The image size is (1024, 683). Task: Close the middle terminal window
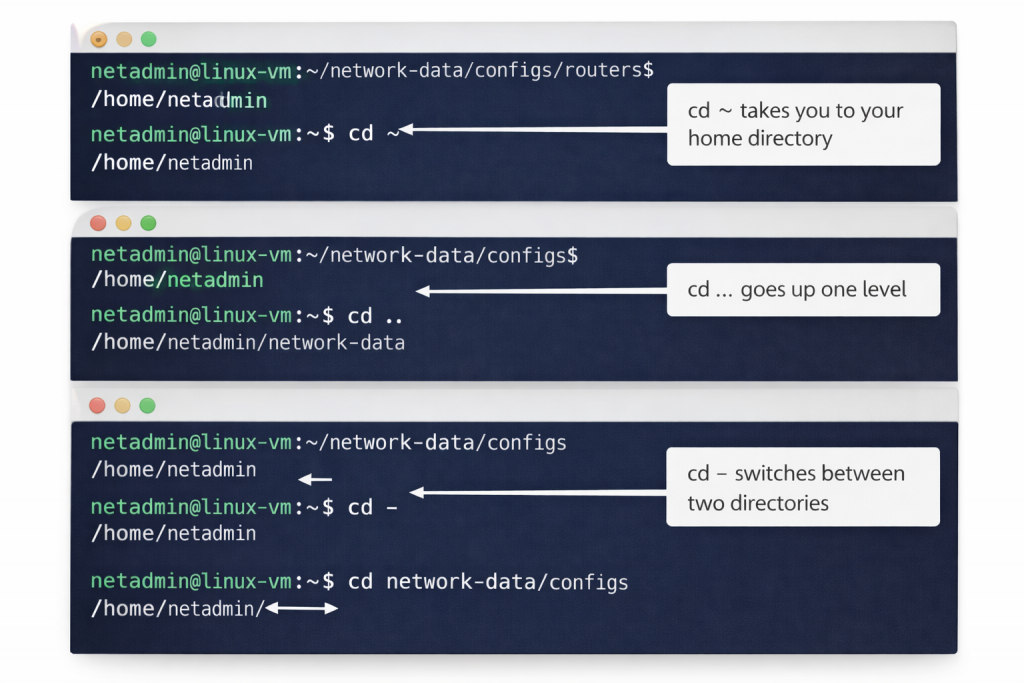tap(98, 223)
